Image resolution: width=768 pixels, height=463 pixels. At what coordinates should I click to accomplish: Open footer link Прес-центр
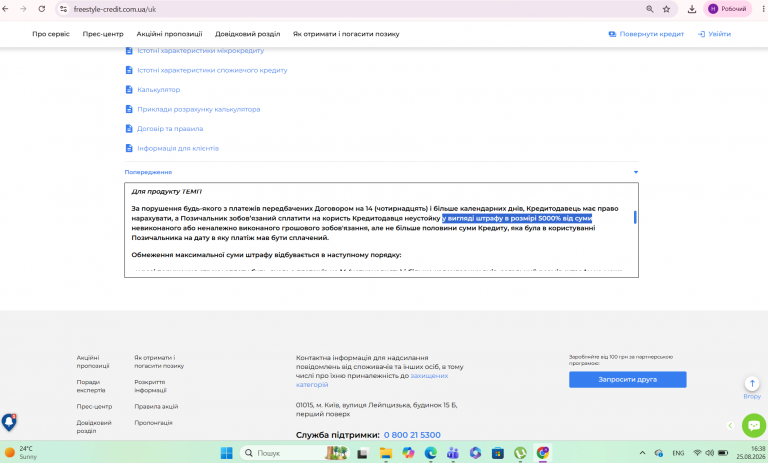coord(94,406)
